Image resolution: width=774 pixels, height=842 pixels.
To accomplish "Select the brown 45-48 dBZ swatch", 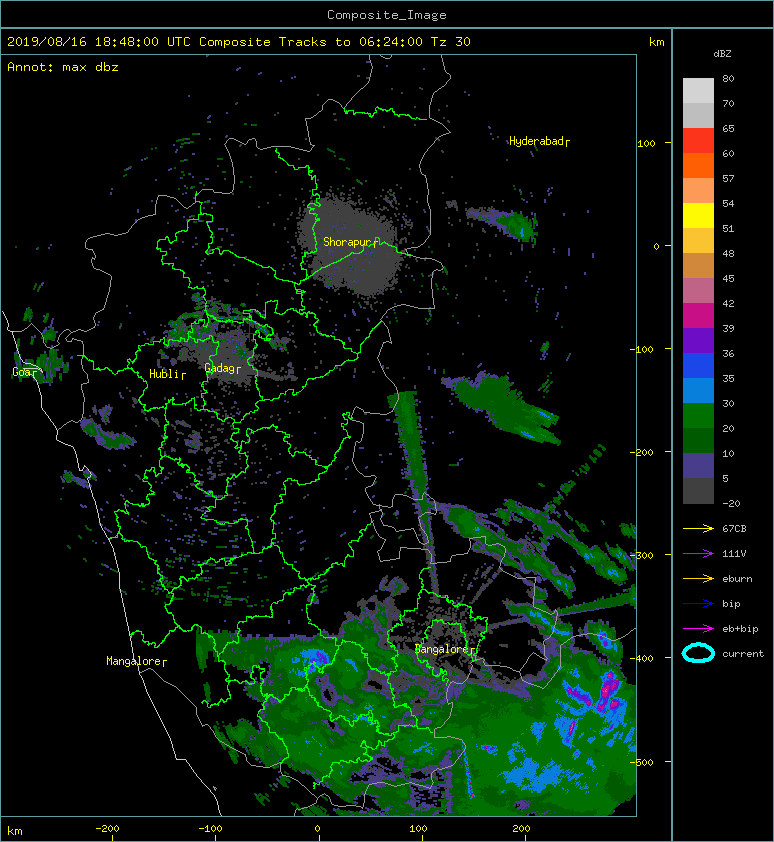I will (x=698, y=266).
